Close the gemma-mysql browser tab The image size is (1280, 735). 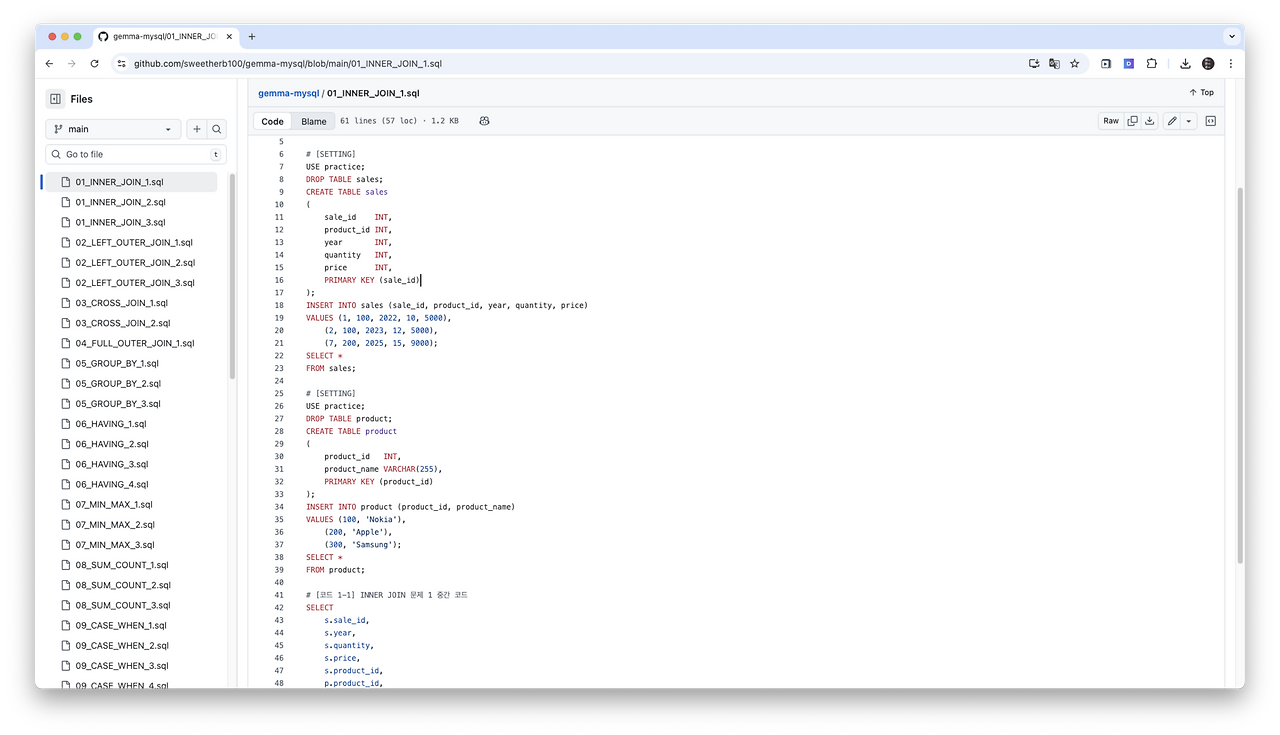point(229,37)
